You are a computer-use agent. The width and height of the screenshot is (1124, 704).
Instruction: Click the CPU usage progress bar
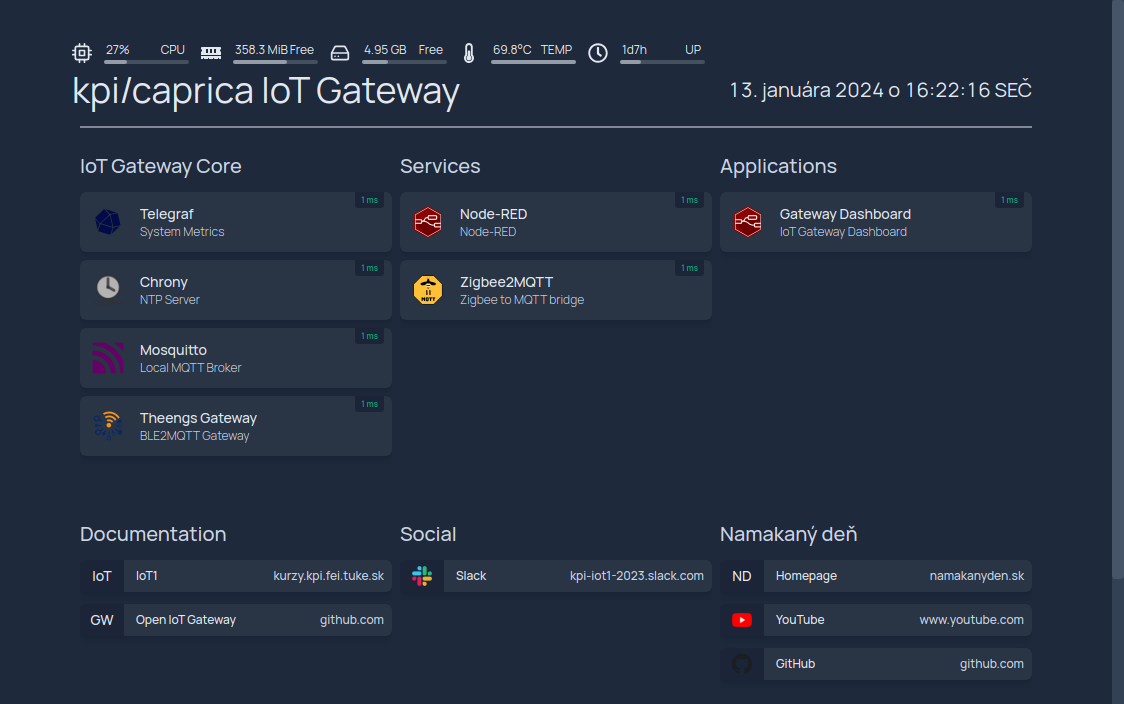tap(147, 62)
